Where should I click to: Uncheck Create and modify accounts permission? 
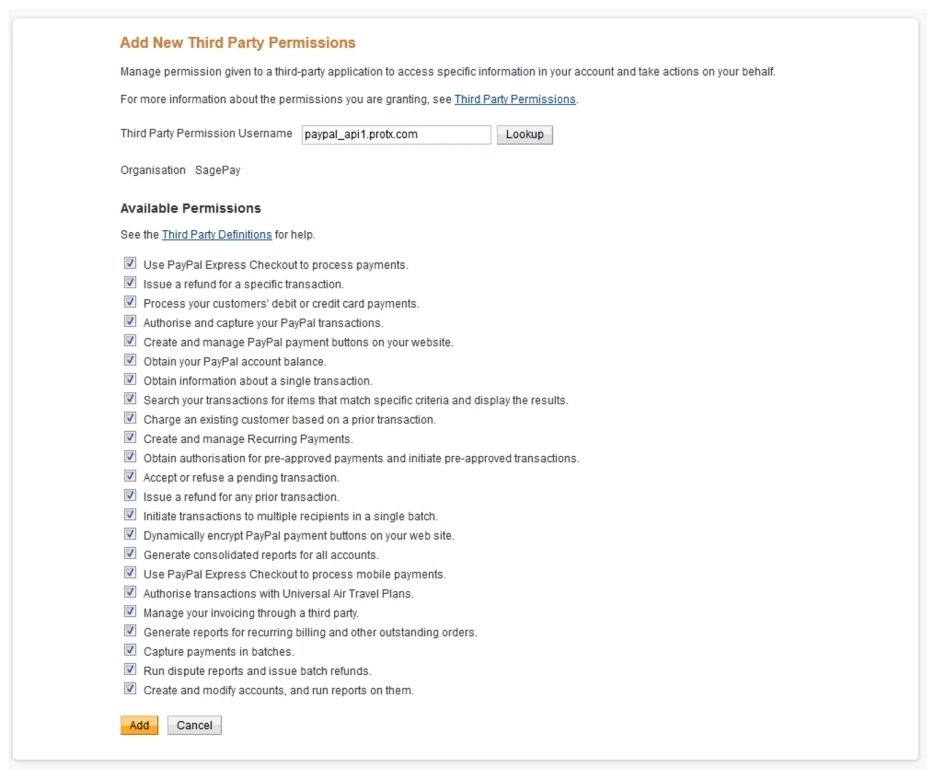point(130,688)
